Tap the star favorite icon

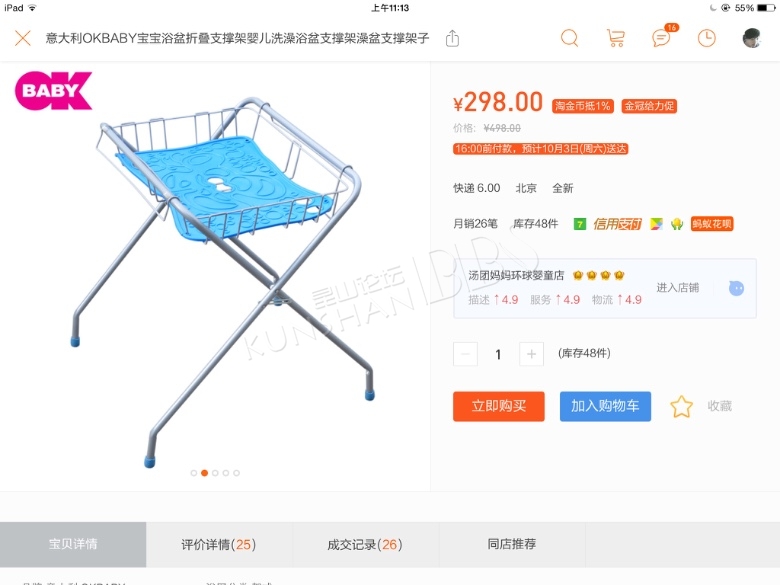point(682,406)
